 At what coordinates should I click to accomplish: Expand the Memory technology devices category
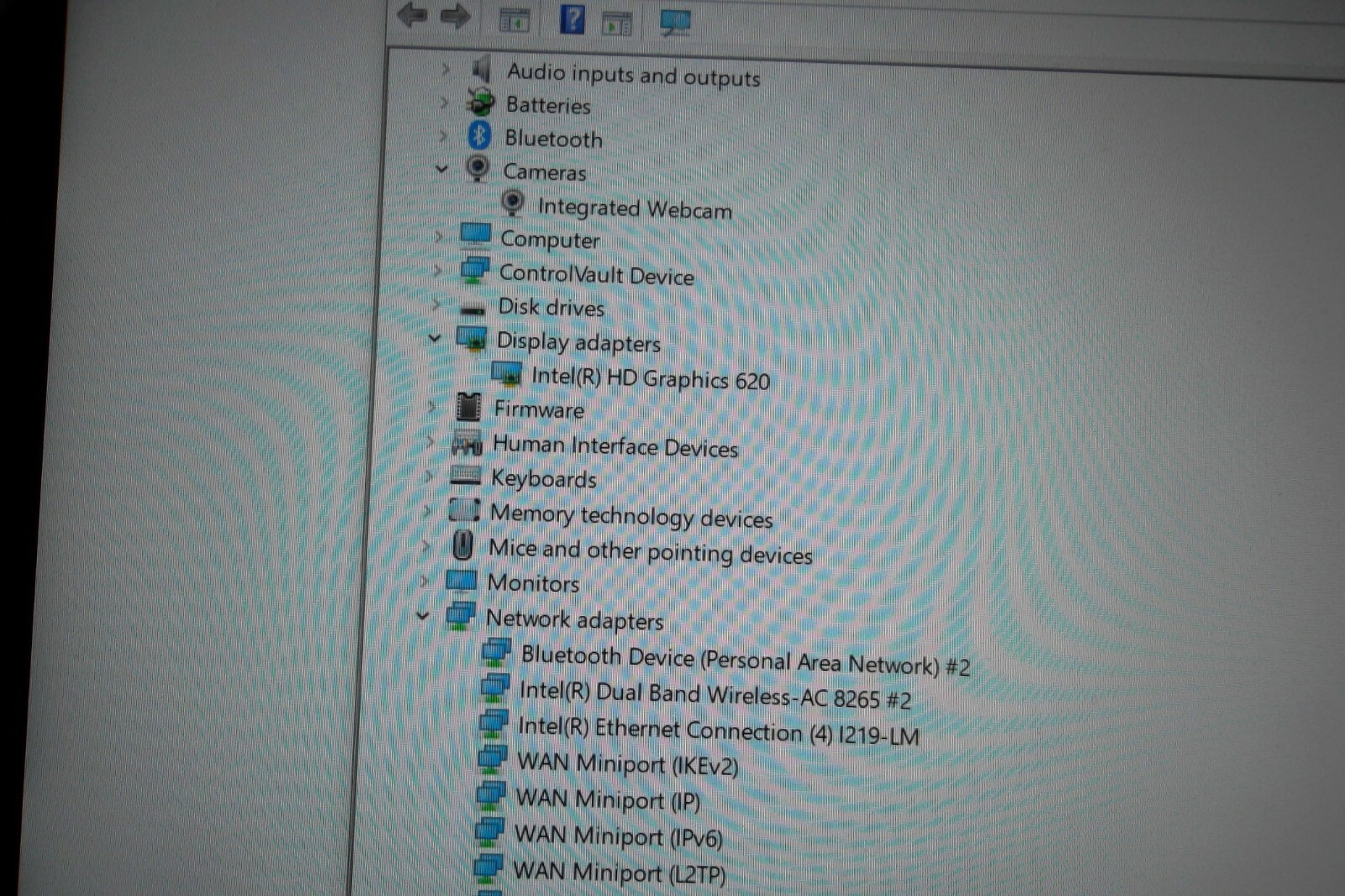coord(428,510)
